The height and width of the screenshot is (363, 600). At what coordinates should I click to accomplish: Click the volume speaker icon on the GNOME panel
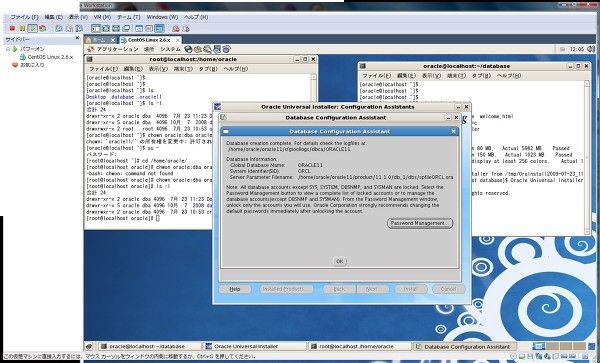590,49
